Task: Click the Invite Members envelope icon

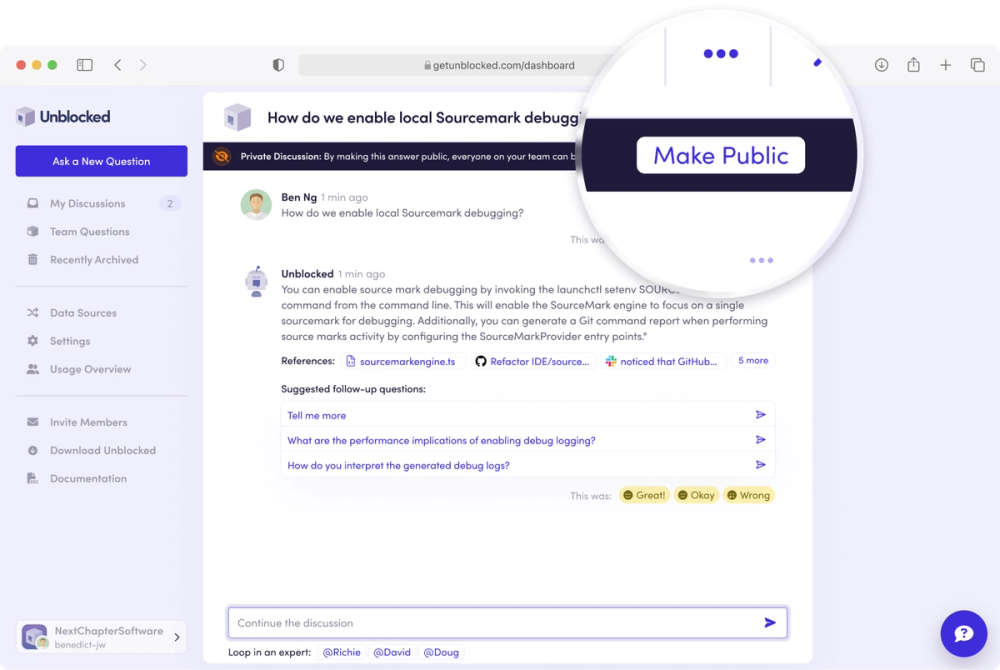Action: point(33,422)
